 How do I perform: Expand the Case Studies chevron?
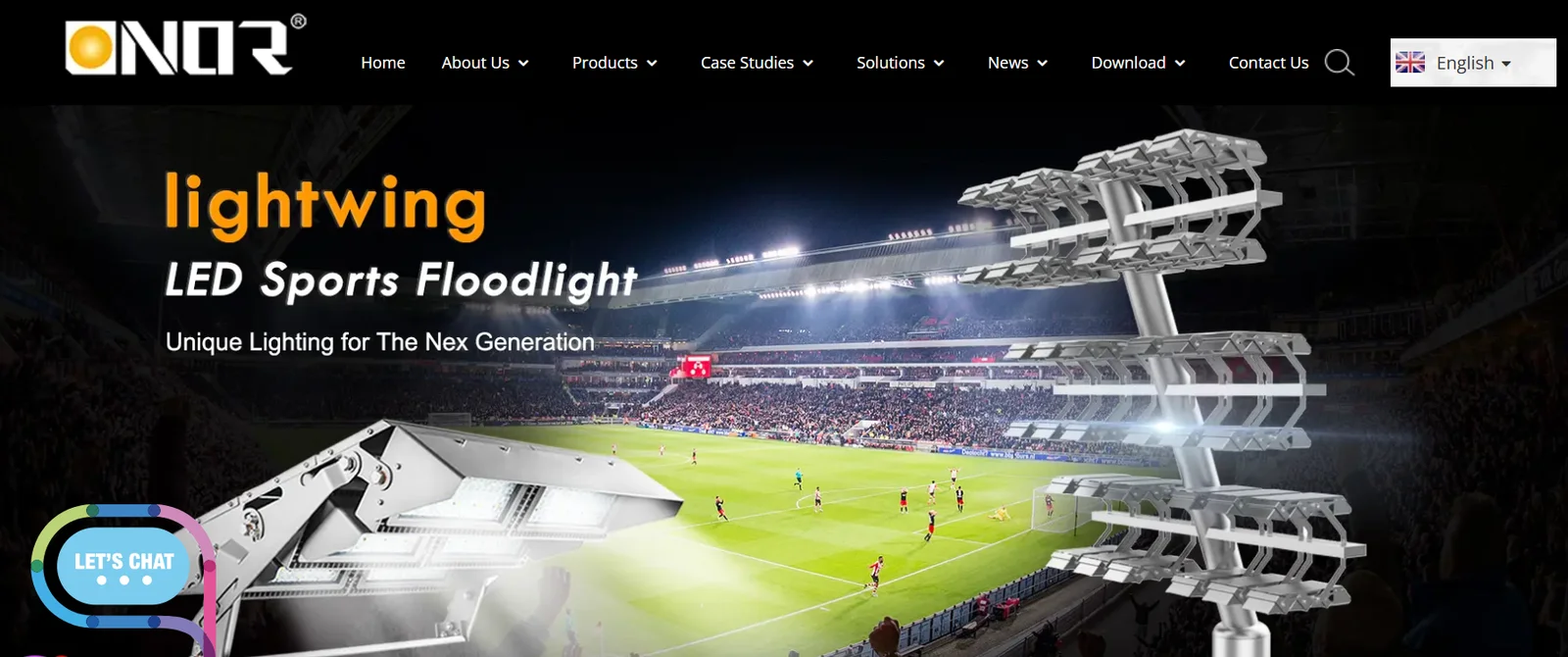pyautogui.click(x=808, y=64)
